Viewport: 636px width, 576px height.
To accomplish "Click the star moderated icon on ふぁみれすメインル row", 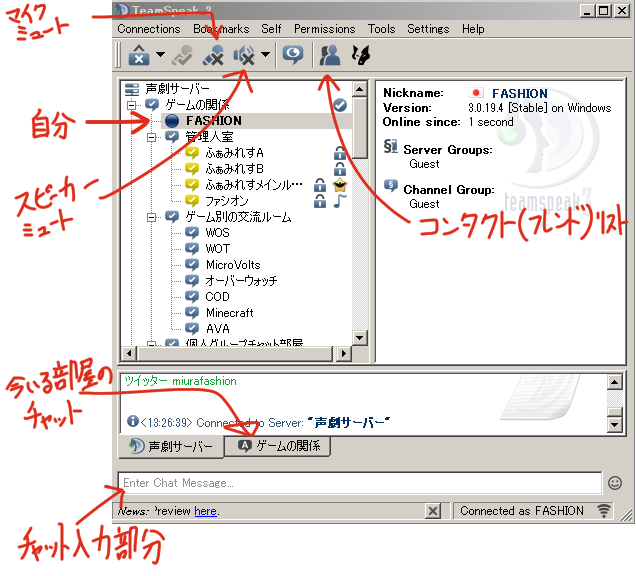I will coord(340,185).
